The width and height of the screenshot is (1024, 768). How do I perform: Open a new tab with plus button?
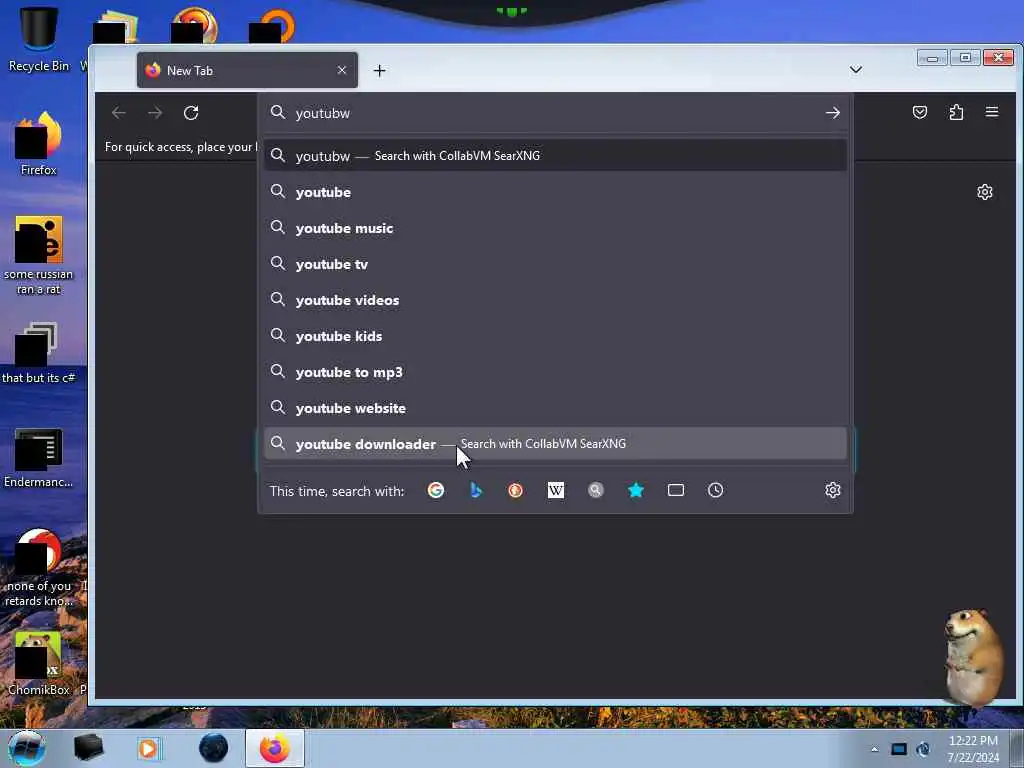[379, 71]
